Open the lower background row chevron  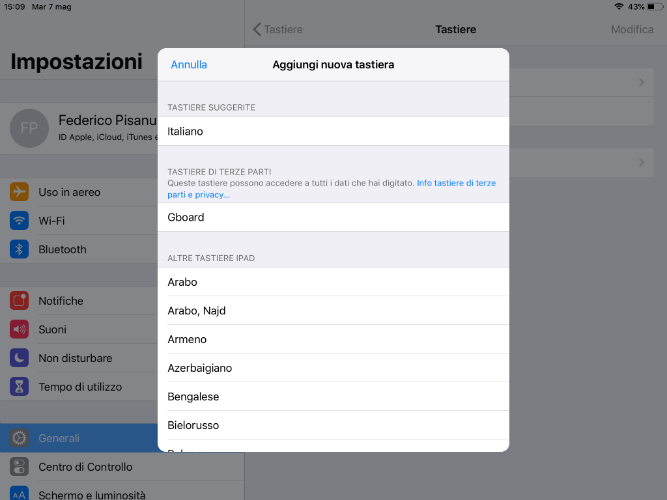click(641, 163)
